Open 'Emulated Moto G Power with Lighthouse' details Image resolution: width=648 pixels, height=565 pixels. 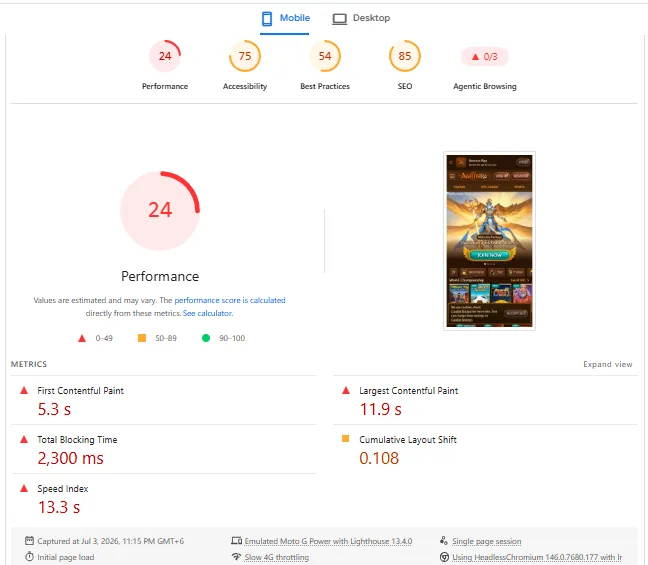328,541
